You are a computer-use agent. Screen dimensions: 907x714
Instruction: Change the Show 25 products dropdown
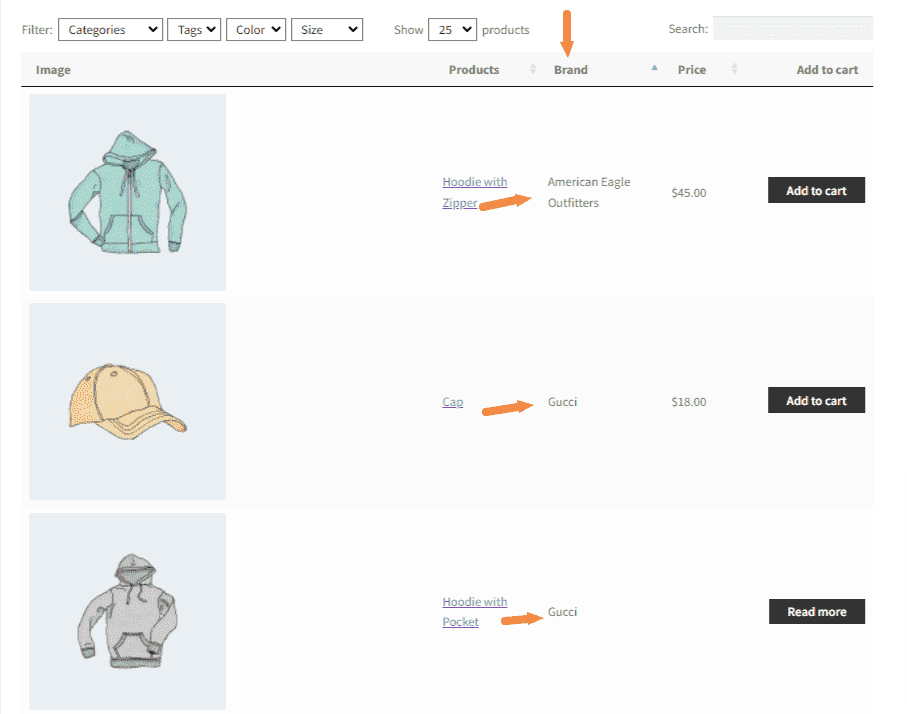452,30
